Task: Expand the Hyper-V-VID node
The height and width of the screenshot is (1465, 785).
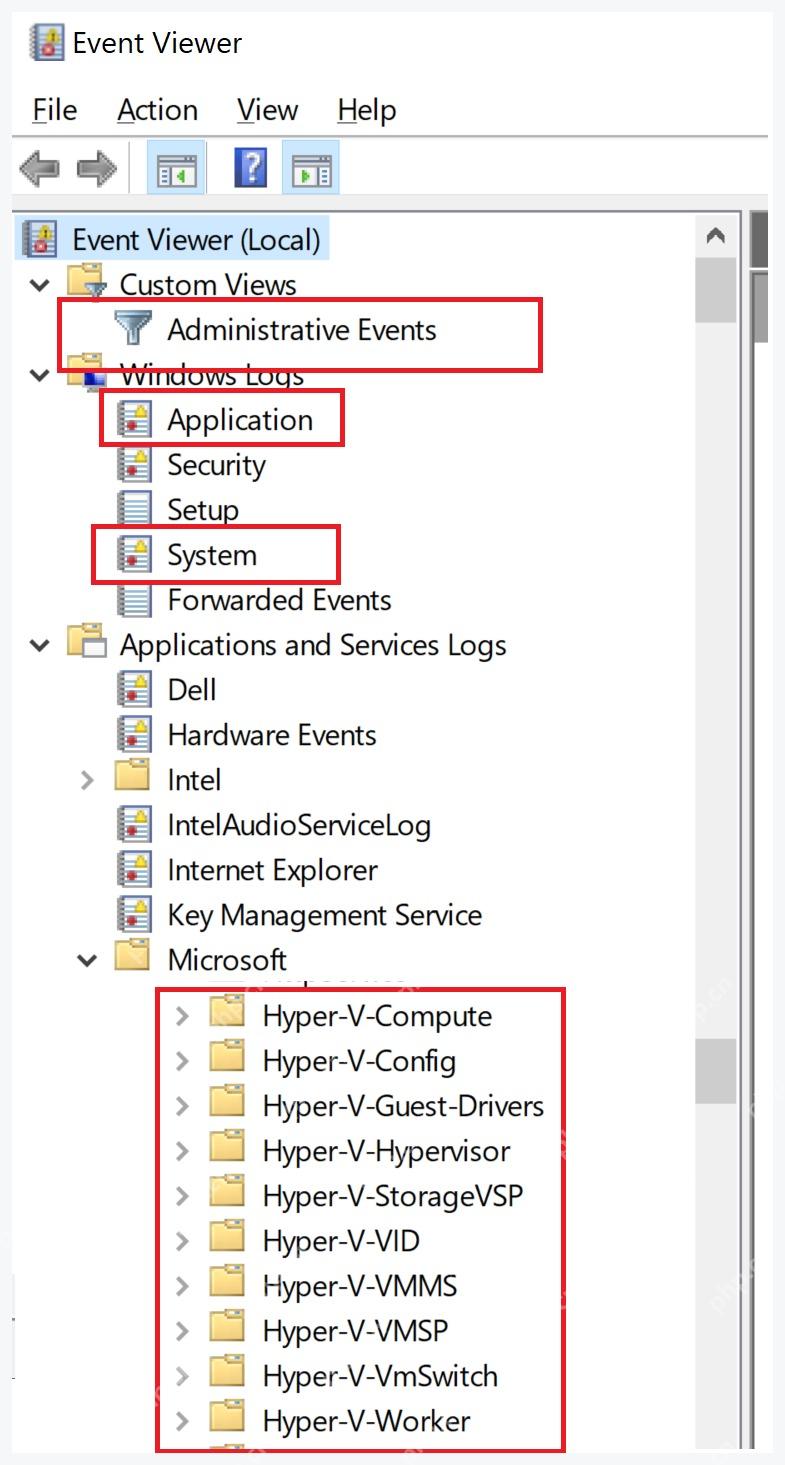Action: point(182,1241)
